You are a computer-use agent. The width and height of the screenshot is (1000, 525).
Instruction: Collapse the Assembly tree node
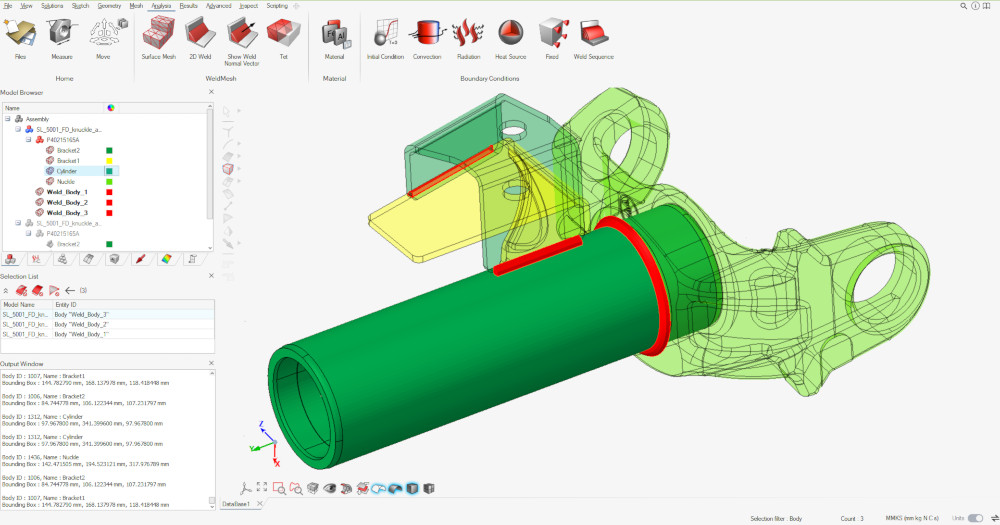[8, 119]
